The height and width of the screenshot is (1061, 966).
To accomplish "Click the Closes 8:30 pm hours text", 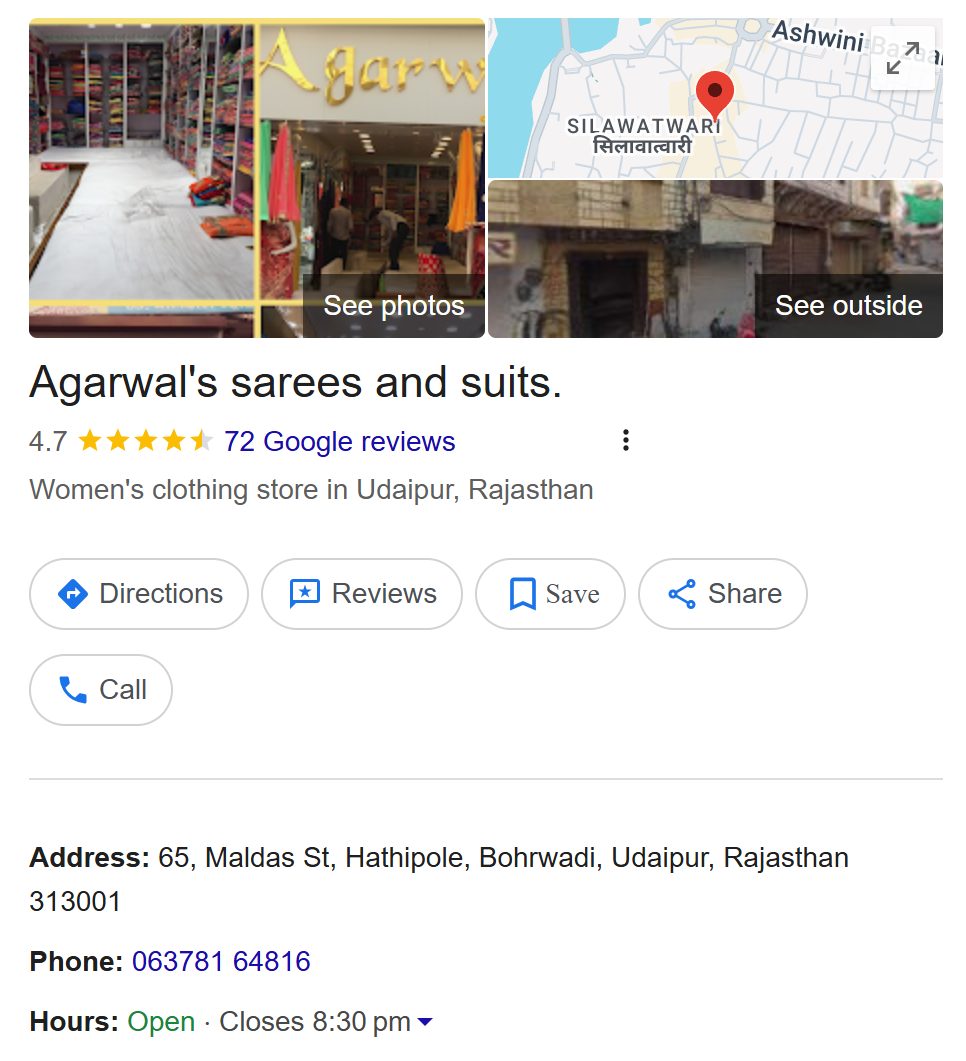I will click(315, 1022).
